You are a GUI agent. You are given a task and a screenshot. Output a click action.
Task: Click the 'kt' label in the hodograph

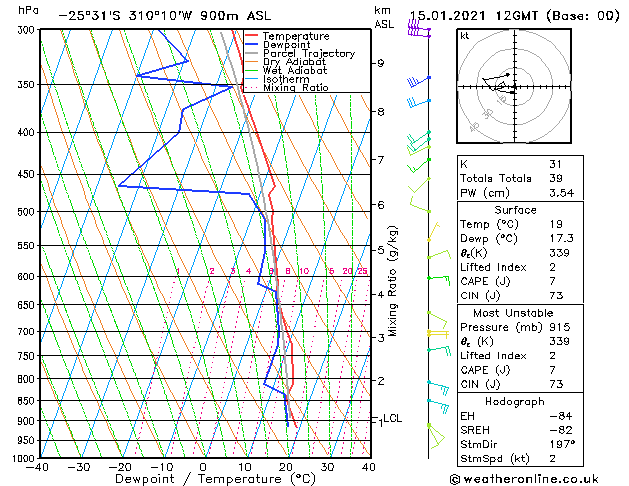pos(465,36)
